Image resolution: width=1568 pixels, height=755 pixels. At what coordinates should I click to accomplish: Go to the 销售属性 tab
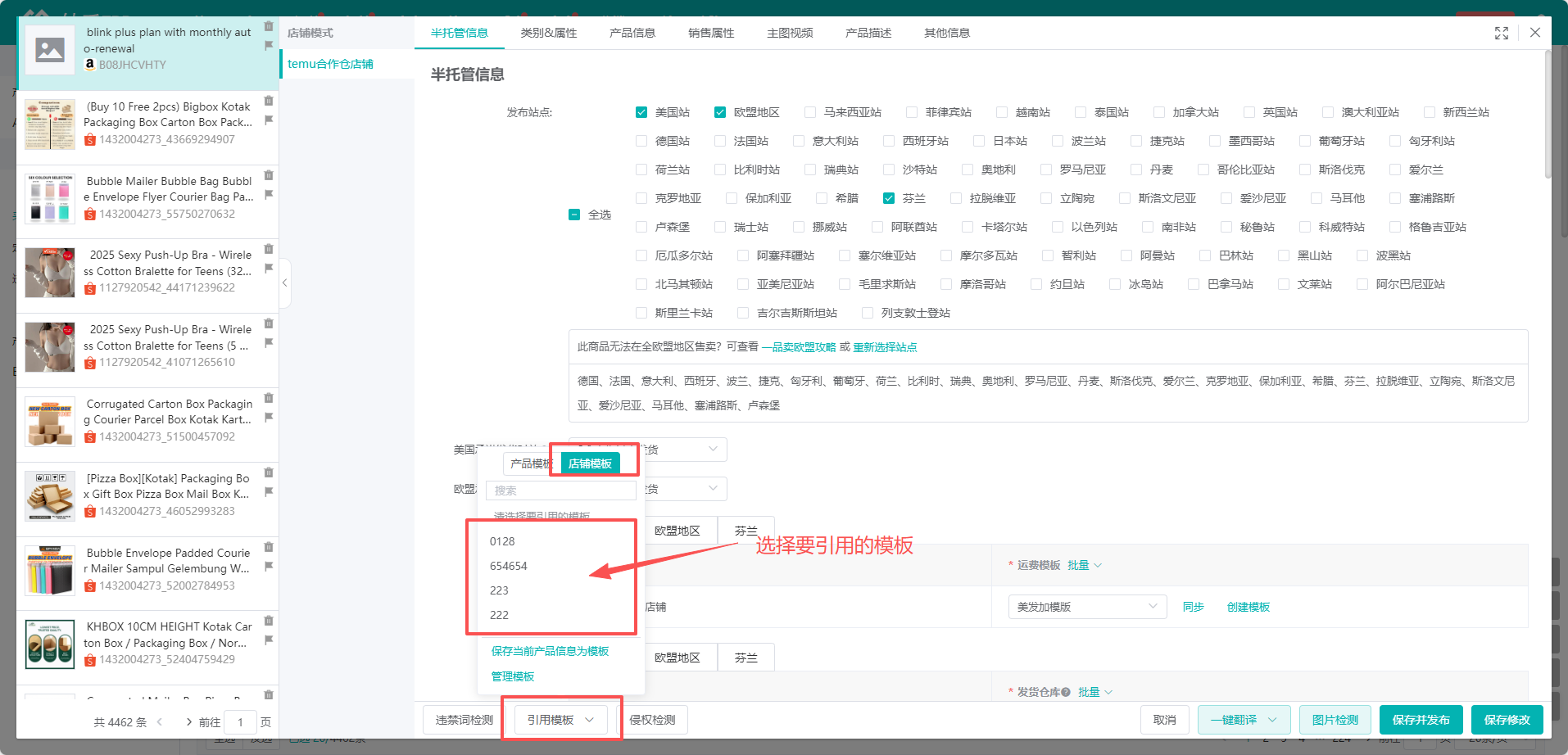click(x=711, y=33)
